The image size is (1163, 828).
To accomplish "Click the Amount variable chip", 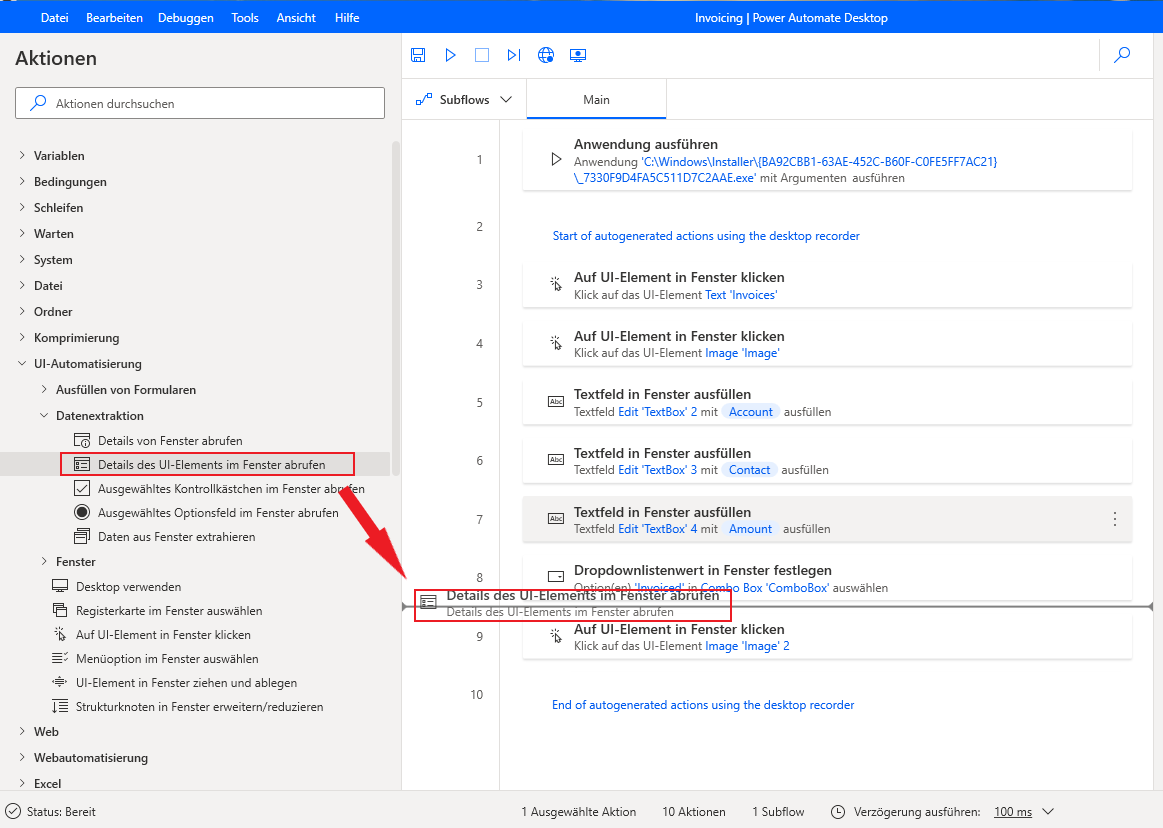I will [x=750, y=529].
